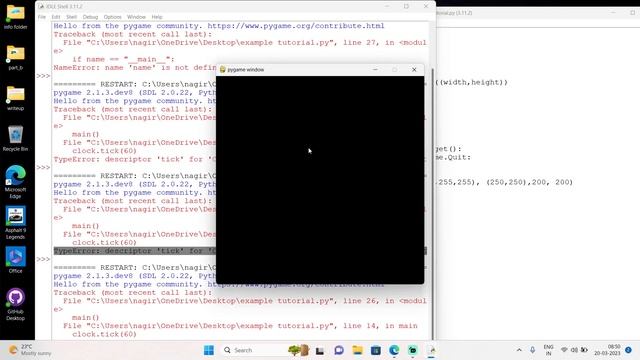Click the pygame.org contribute link in shell
This screenshot has height=360, width=640.
(296, 26)
